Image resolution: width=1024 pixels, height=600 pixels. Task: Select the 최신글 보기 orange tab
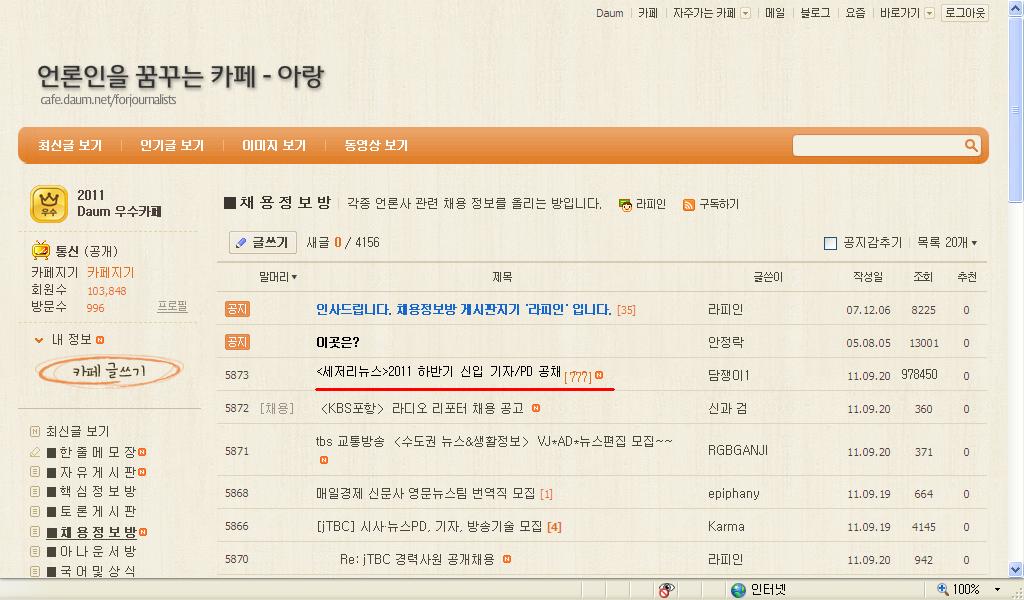(x=70, y=146)
